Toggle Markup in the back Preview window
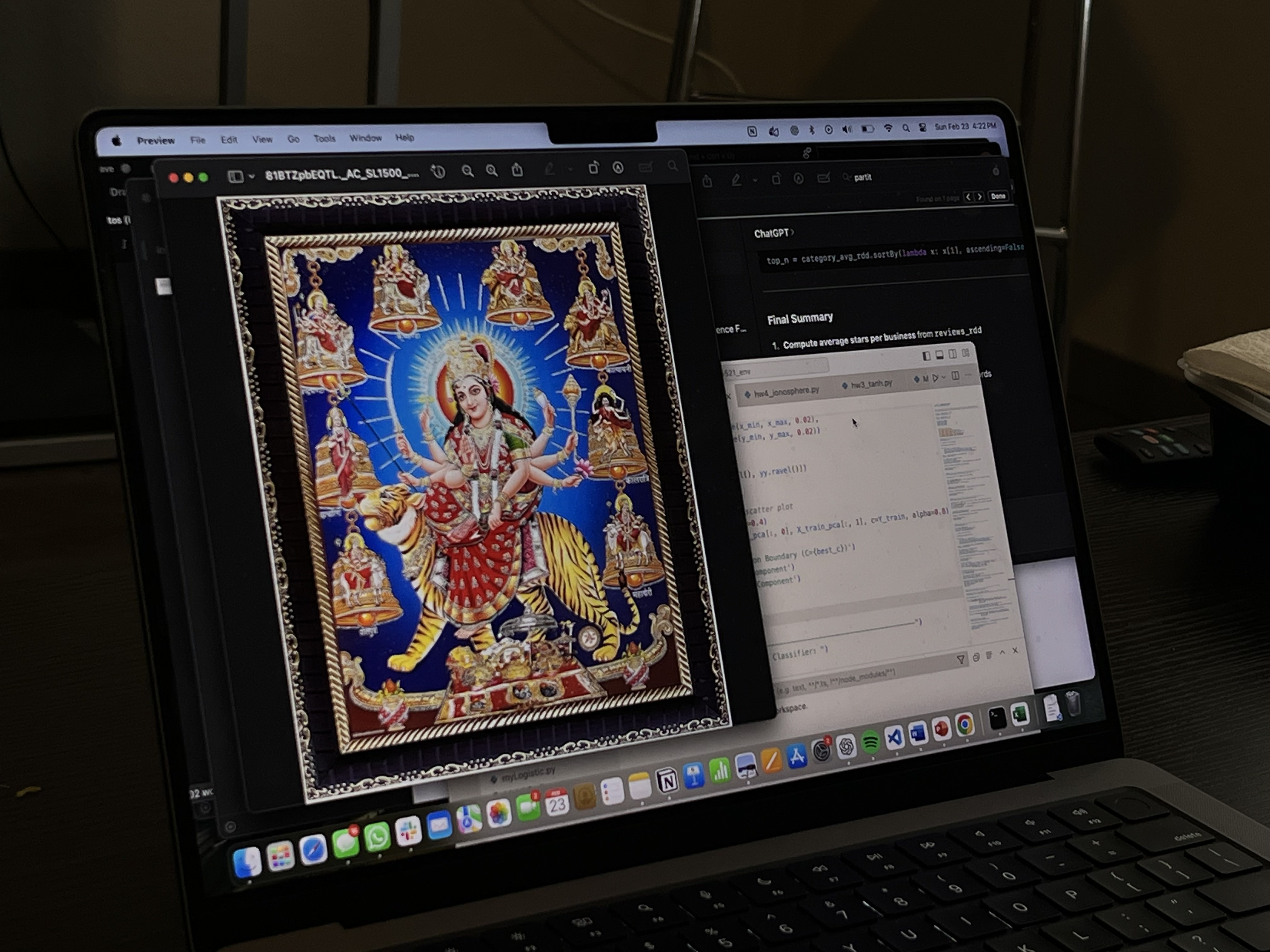Screen dimensions: 1270x952 tap(798, 178)
